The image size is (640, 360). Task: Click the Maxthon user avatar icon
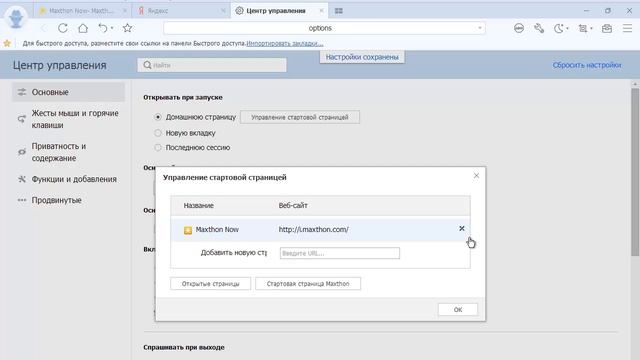pos(16,18)
